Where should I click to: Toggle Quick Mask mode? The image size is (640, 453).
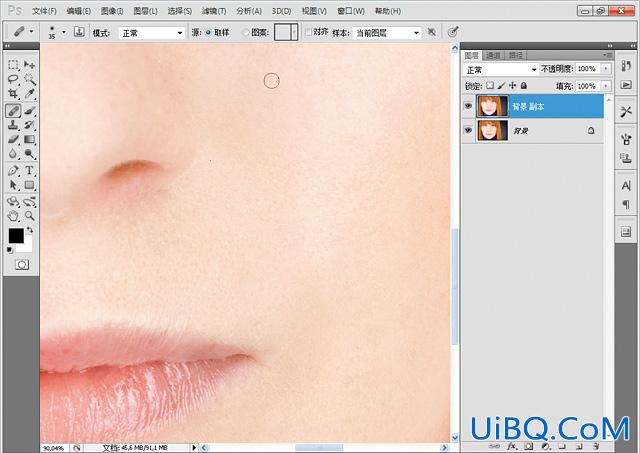click(22, 265)
